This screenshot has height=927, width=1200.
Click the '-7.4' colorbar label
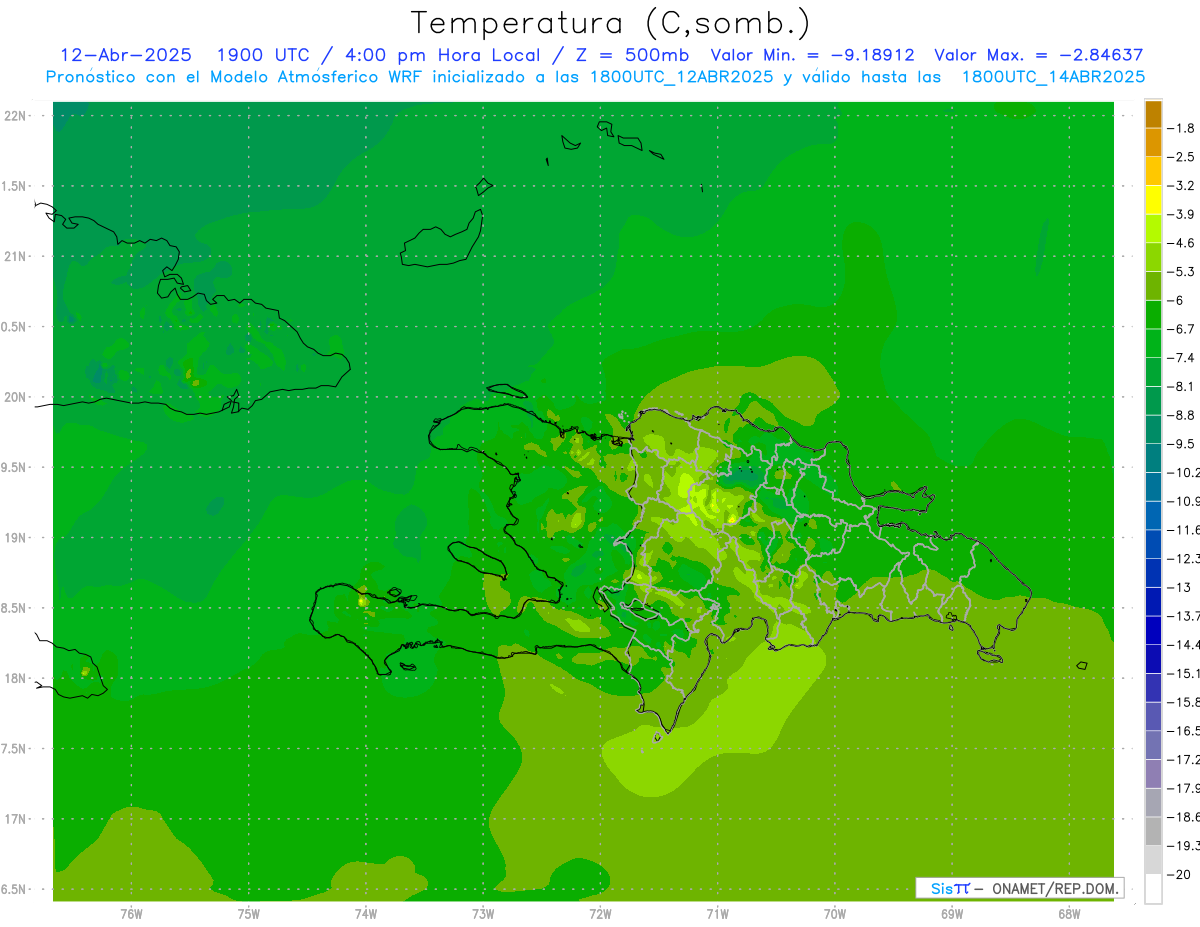click(1181, 358)
